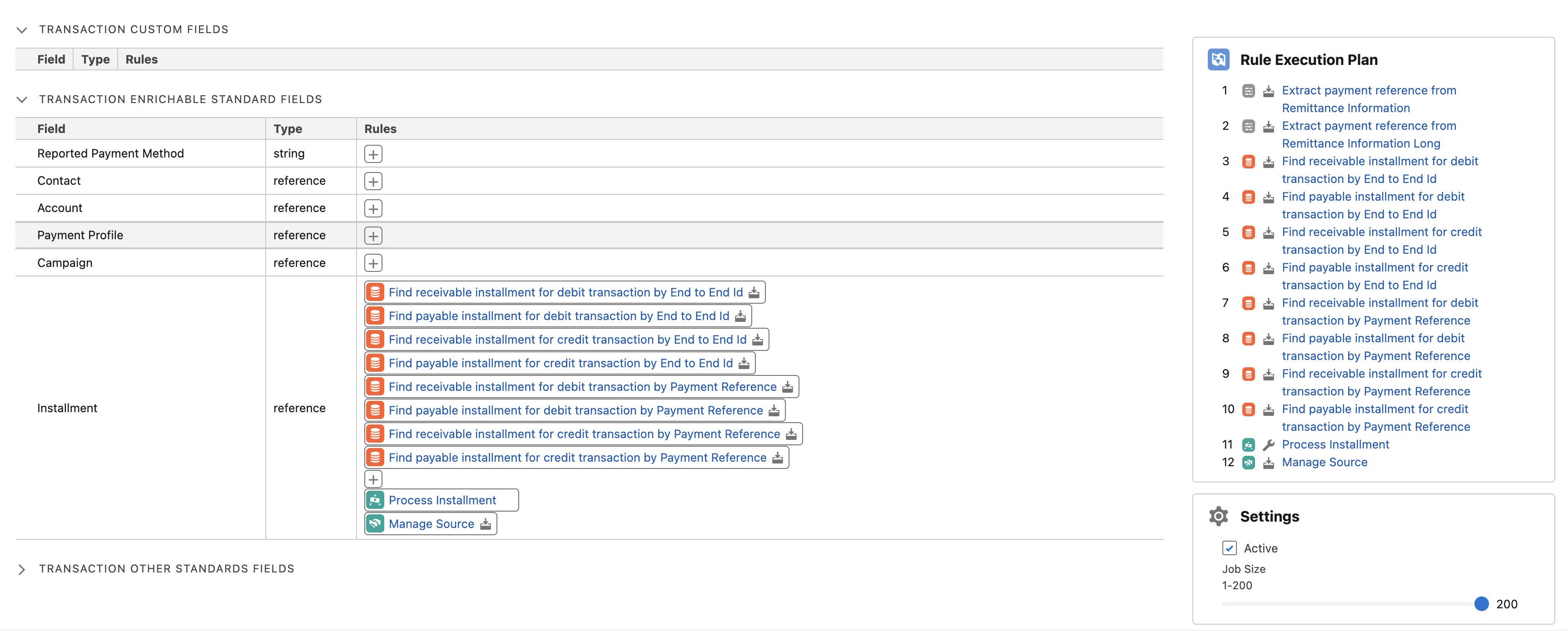Click add rule plus for Payment Profile
The width and height of the screenshot is (1568, 631).
coord(373,236)
